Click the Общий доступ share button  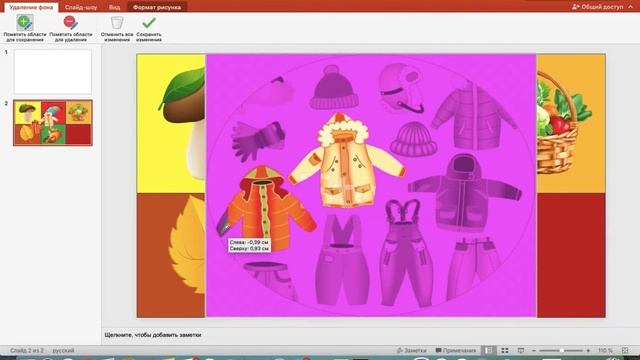[598, 7]
